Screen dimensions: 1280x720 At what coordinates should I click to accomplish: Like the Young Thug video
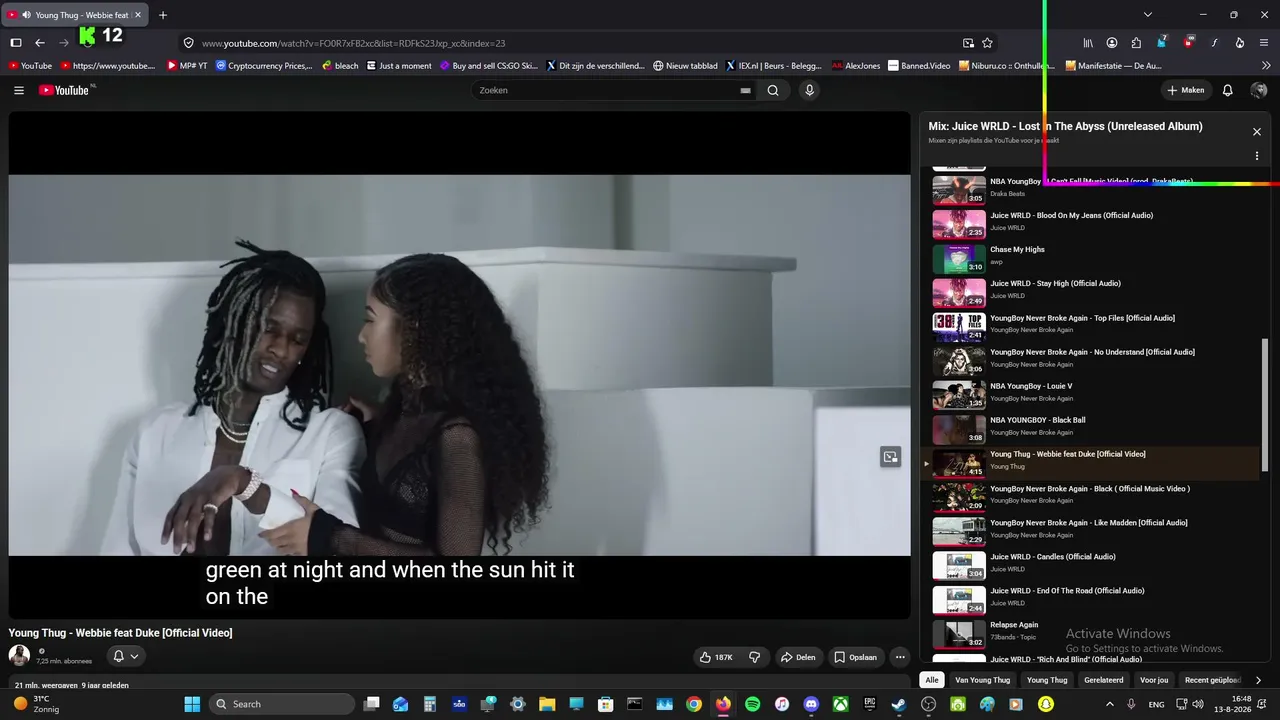(716, 657)
